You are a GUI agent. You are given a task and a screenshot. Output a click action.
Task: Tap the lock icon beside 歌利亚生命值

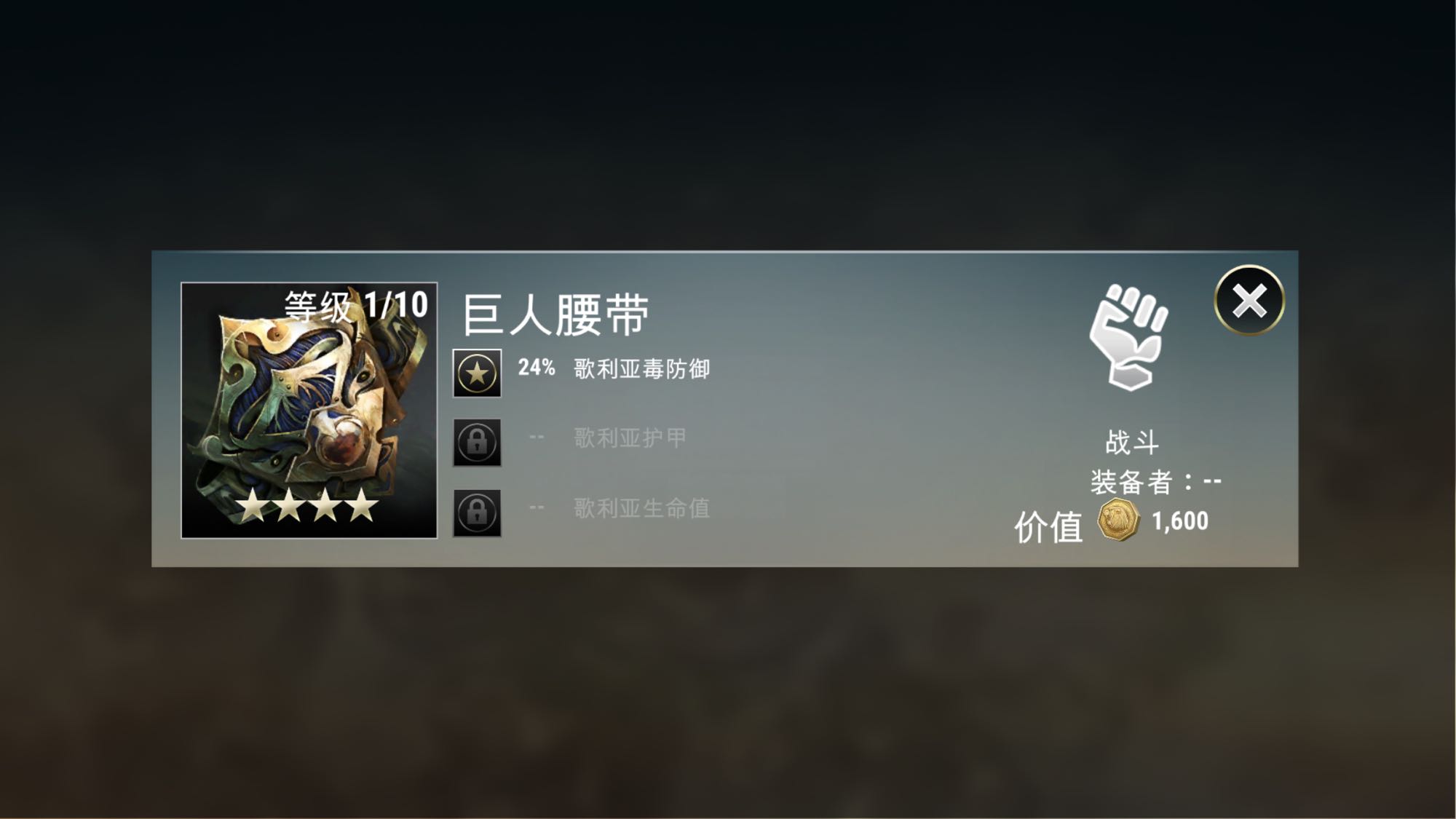click(477, 513)
